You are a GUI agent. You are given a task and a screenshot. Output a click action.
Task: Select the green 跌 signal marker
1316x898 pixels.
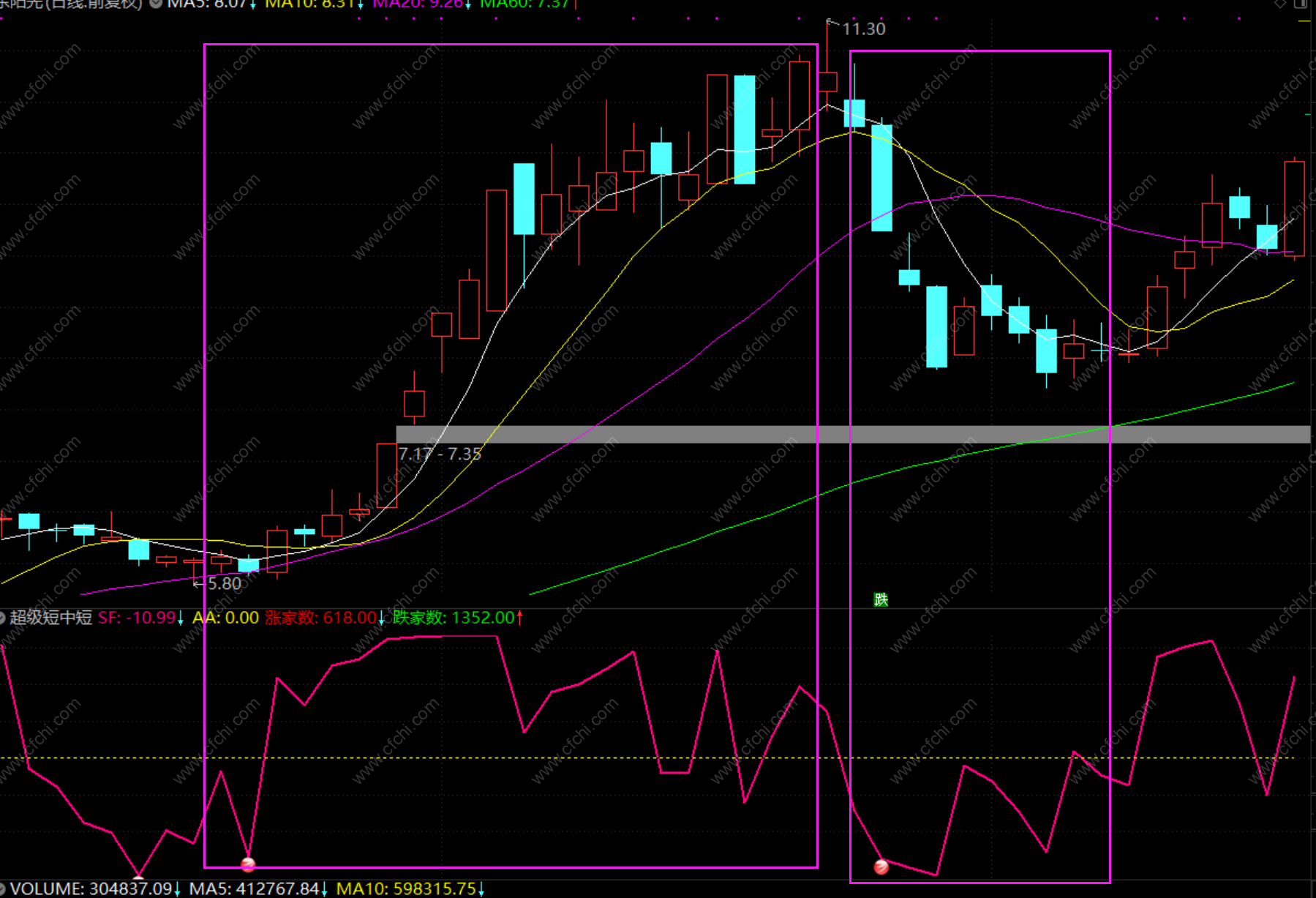coord(881,600)
